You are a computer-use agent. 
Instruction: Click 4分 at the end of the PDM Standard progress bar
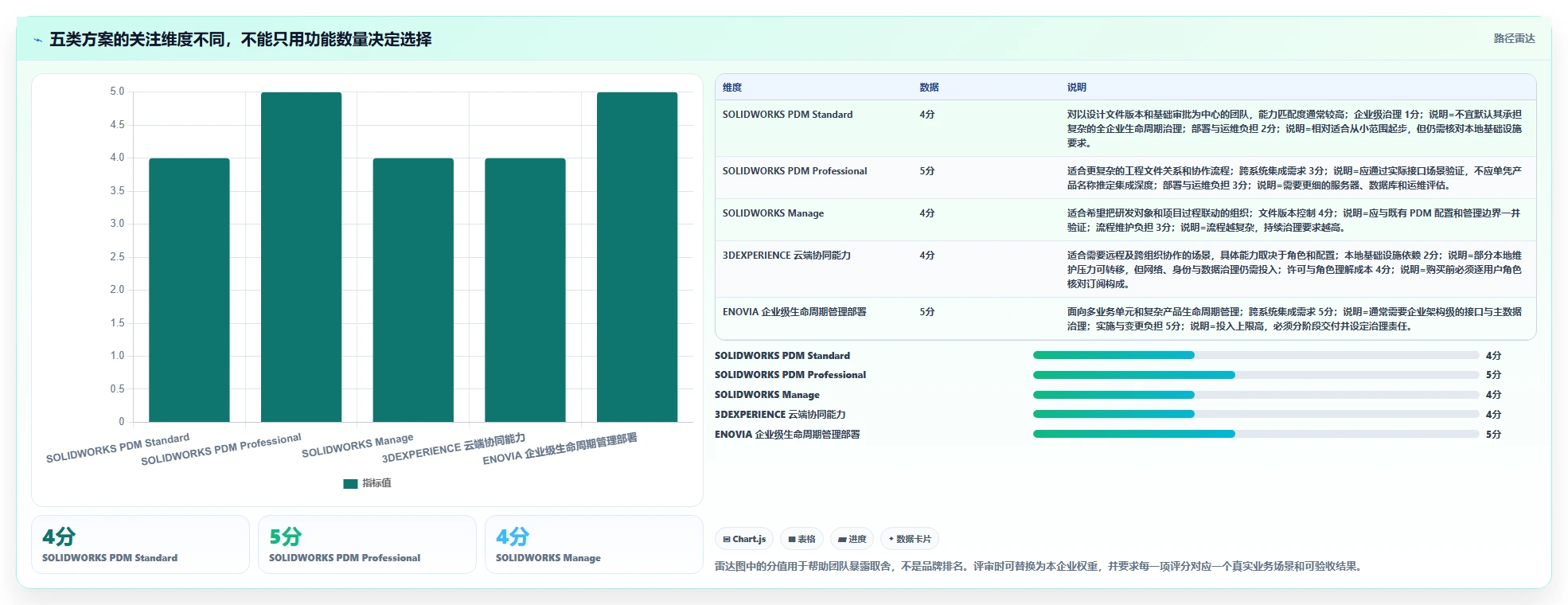[1494, 356]
